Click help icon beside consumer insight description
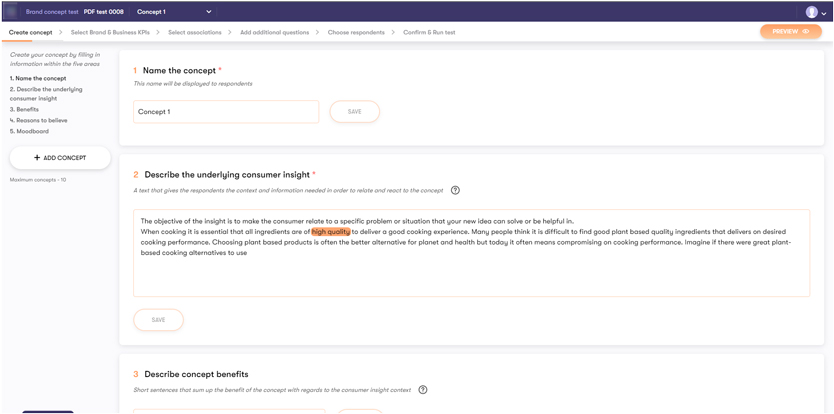834x414 pixels. click(x=455, y=190)
